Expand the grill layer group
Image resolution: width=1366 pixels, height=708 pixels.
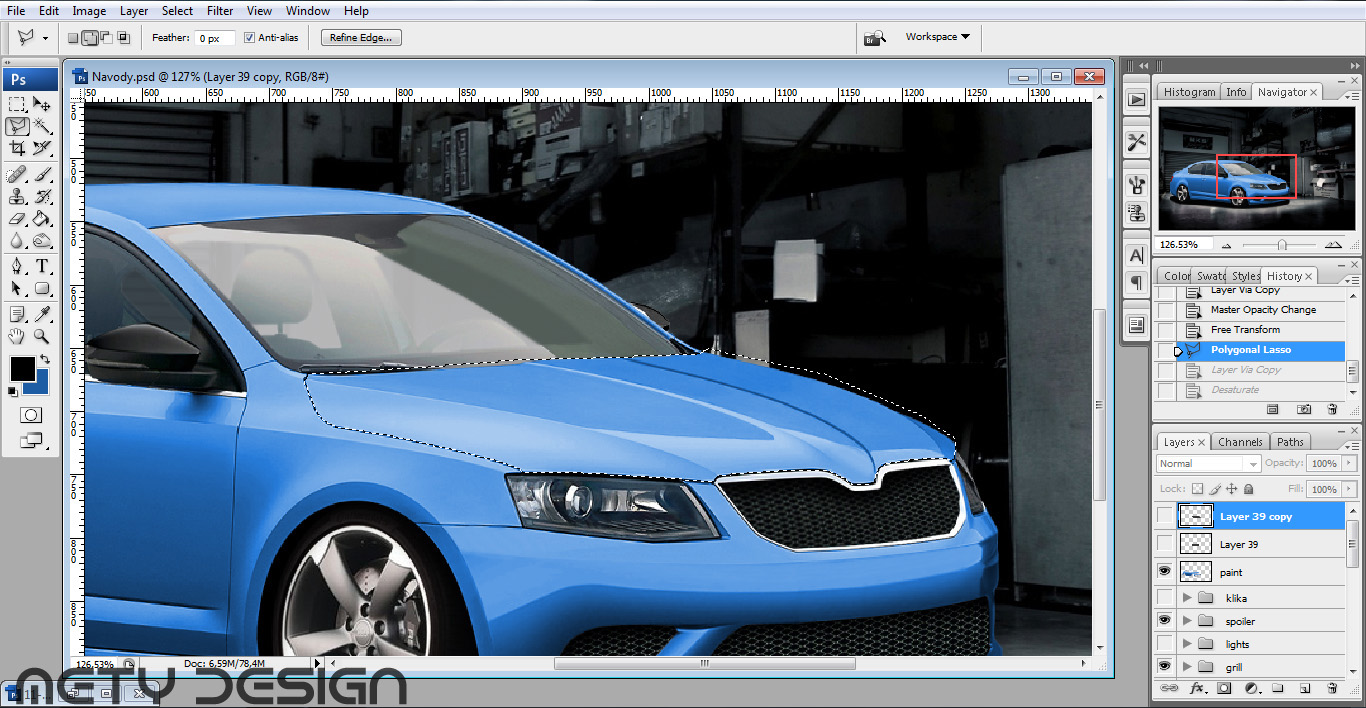(x=1187, y=667)
